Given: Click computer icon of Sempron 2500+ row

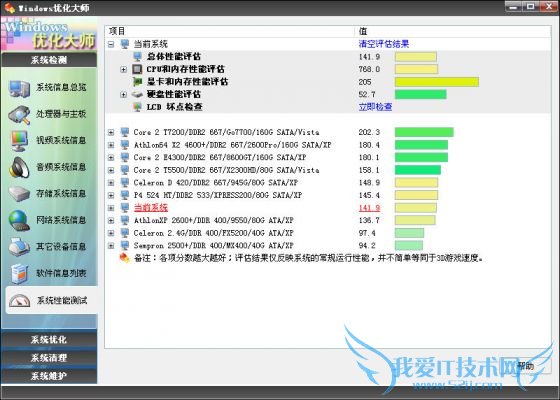Looking at the screenshot, I should [125, 245].
